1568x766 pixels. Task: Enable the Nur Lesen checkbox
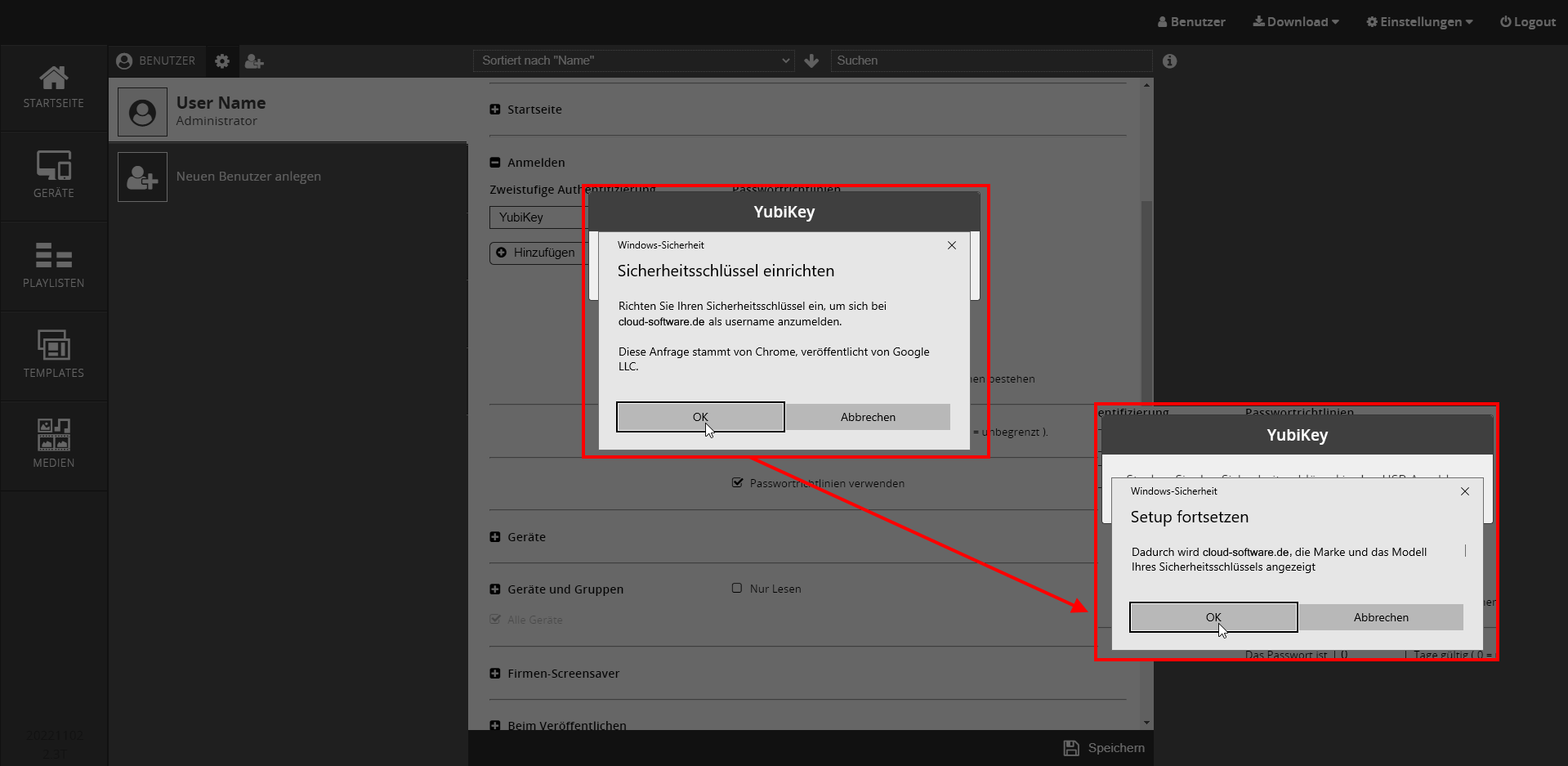737,589
